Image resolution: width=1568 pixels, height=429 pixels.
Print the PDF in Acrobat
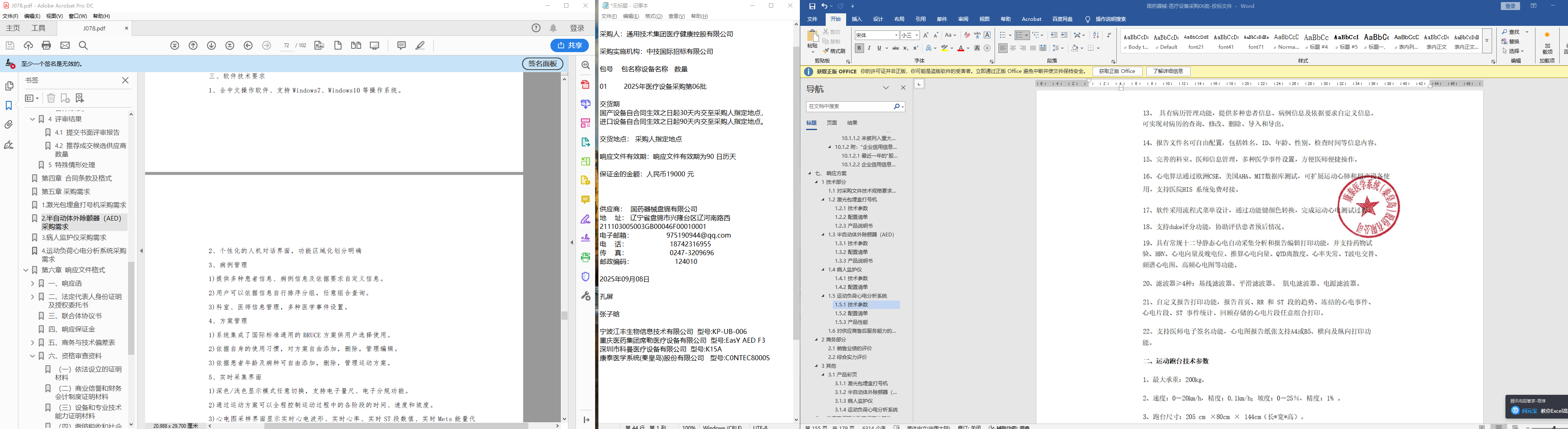tap(46, 45)
